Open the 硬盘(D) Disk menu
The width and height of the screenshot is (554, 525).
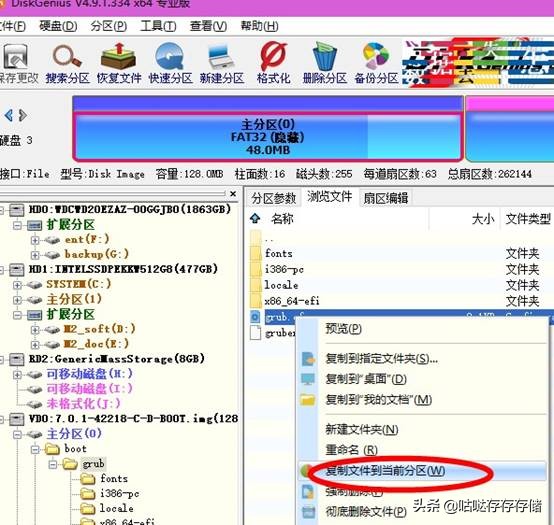58,26
